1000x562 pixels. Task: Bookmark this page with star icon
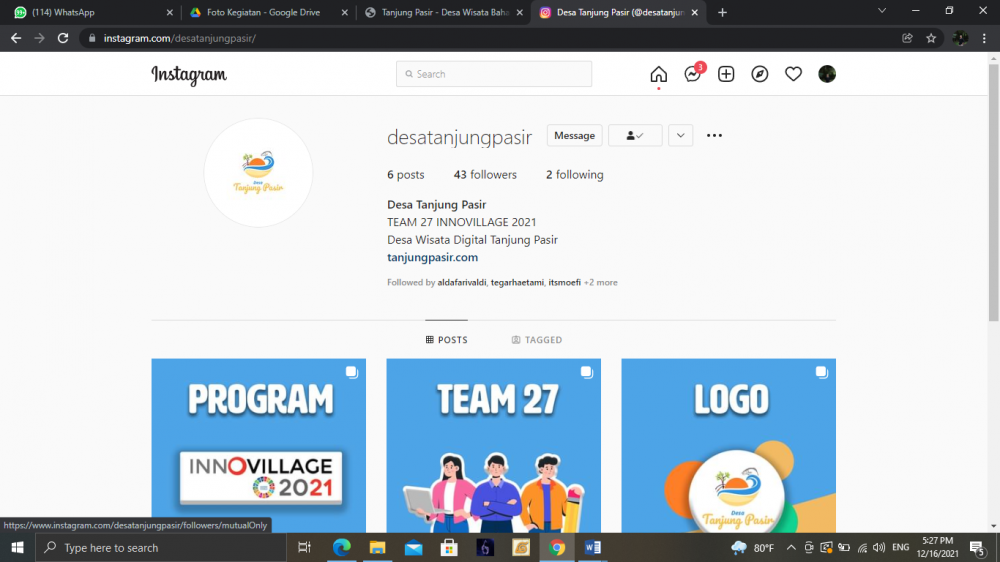click(931, 38)
